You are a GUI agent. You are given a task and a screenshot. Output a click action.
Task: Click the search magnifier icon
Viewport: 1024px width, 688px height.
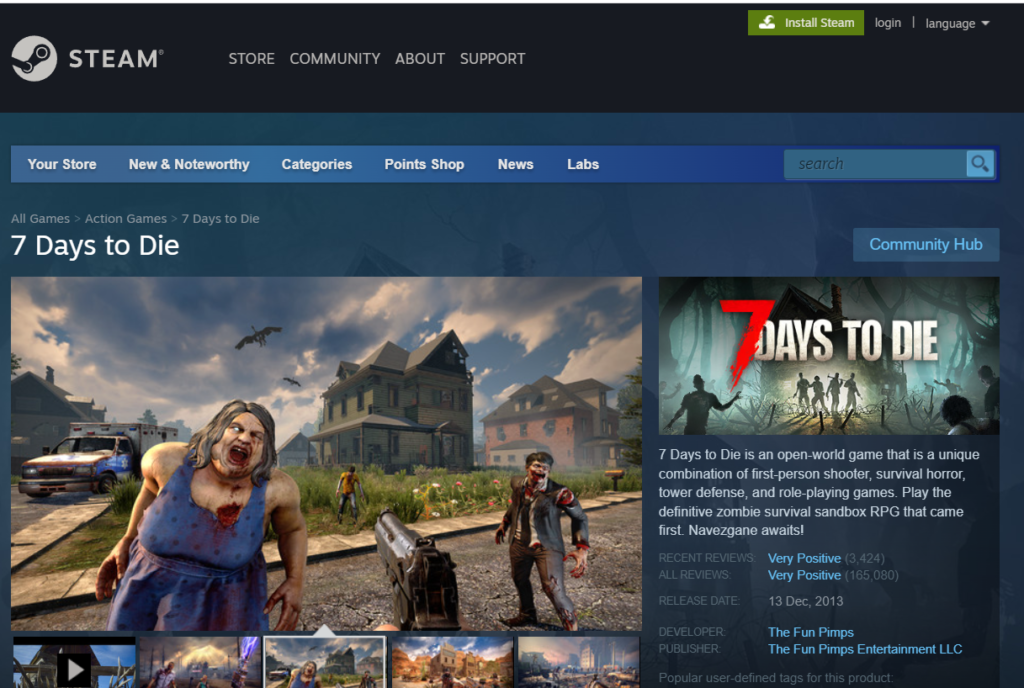pos(980,164)
